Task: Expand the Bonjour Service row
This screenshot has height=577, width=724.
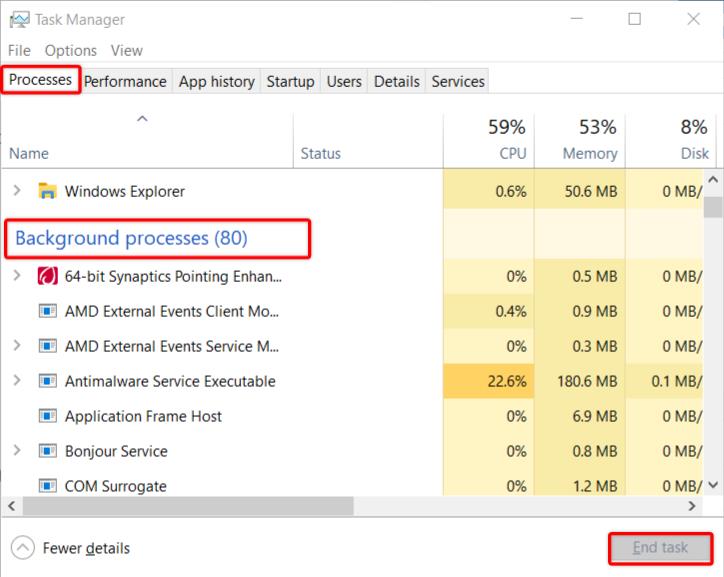Action: click(17, 450)
